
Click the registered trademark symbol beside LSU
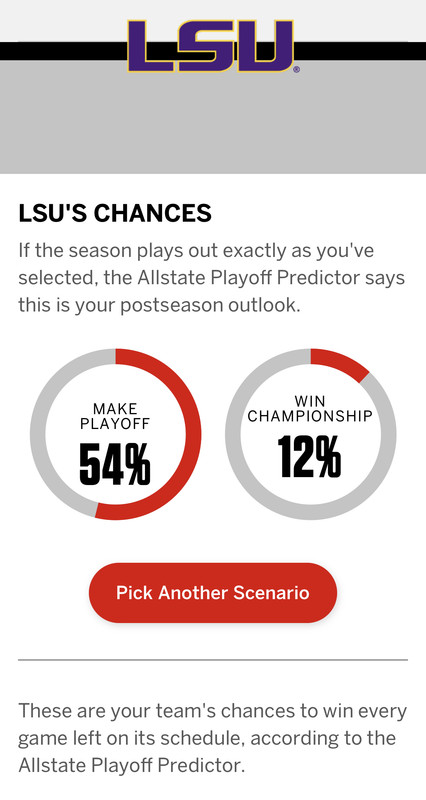(x=296, y=70)
